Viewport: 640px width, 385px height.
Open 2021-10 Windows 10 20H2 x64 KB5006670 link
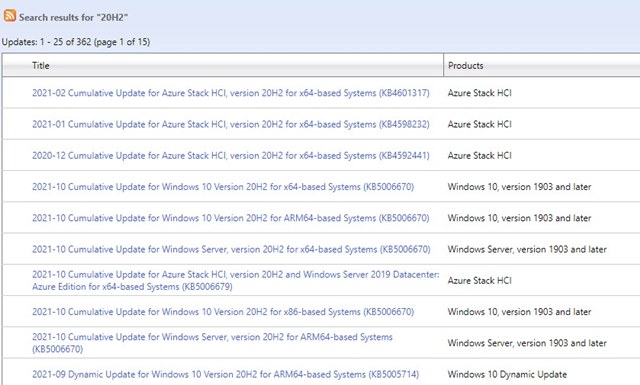point(223,187)
